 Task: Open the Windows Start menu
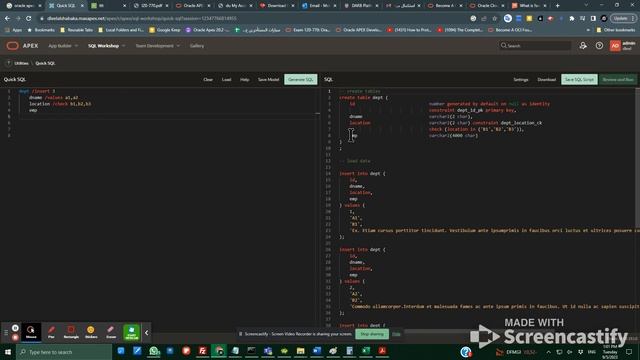pos(8,352)
